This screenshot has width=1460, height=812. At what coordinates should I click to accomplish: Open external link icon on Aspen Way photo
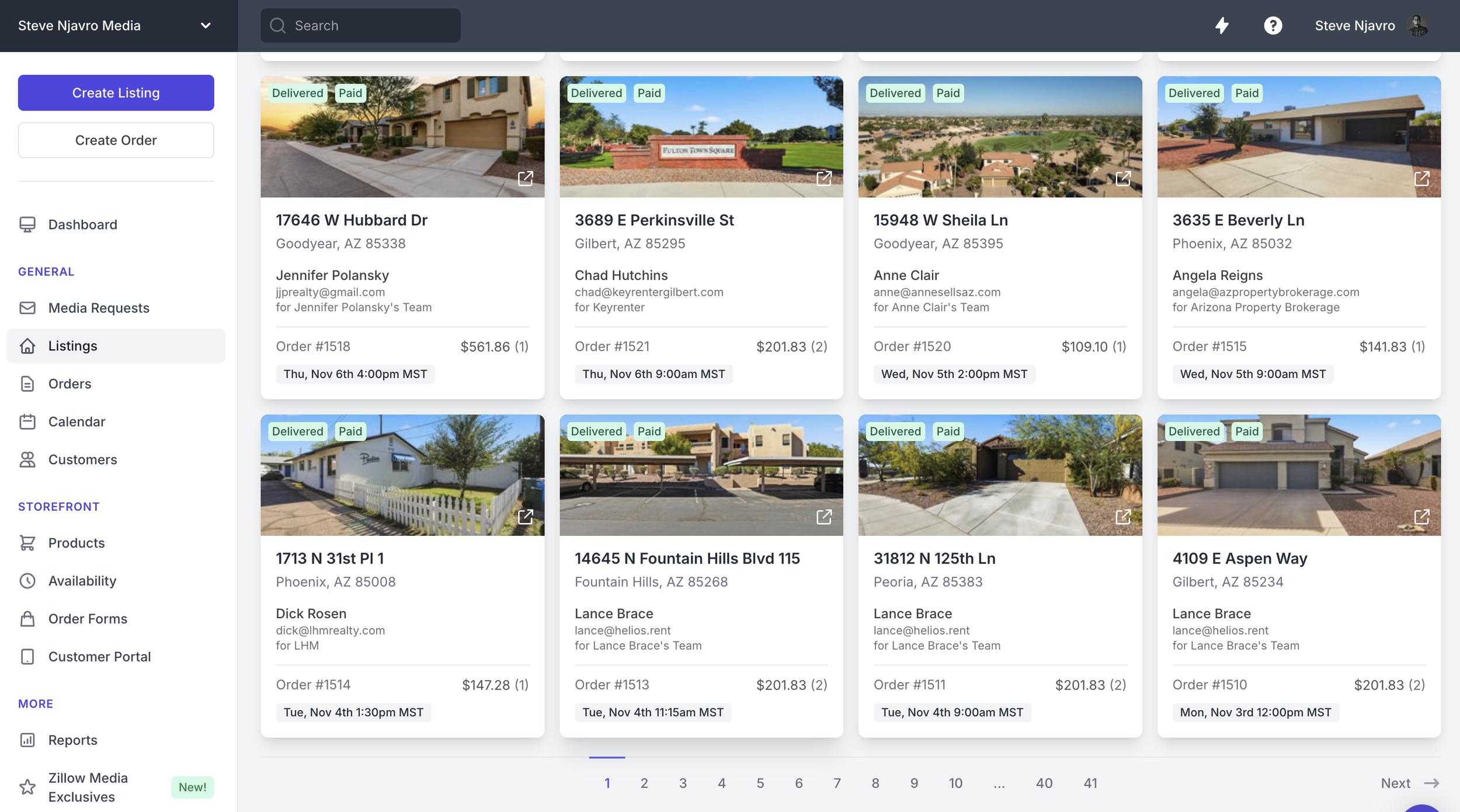coord(1421,517)
